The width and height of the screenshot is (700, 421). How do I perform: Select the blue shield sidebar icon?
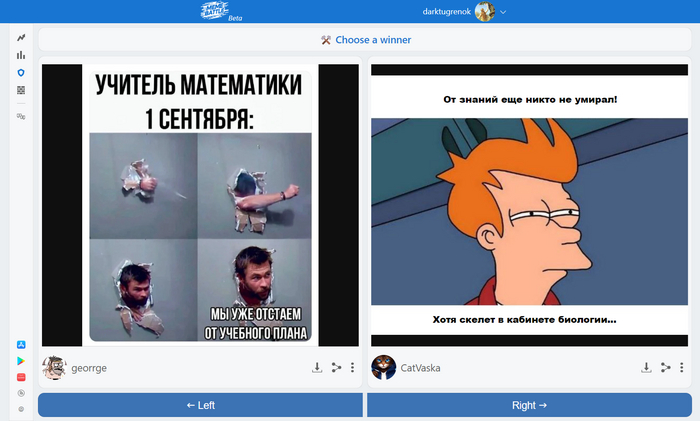tap(21, 73)
